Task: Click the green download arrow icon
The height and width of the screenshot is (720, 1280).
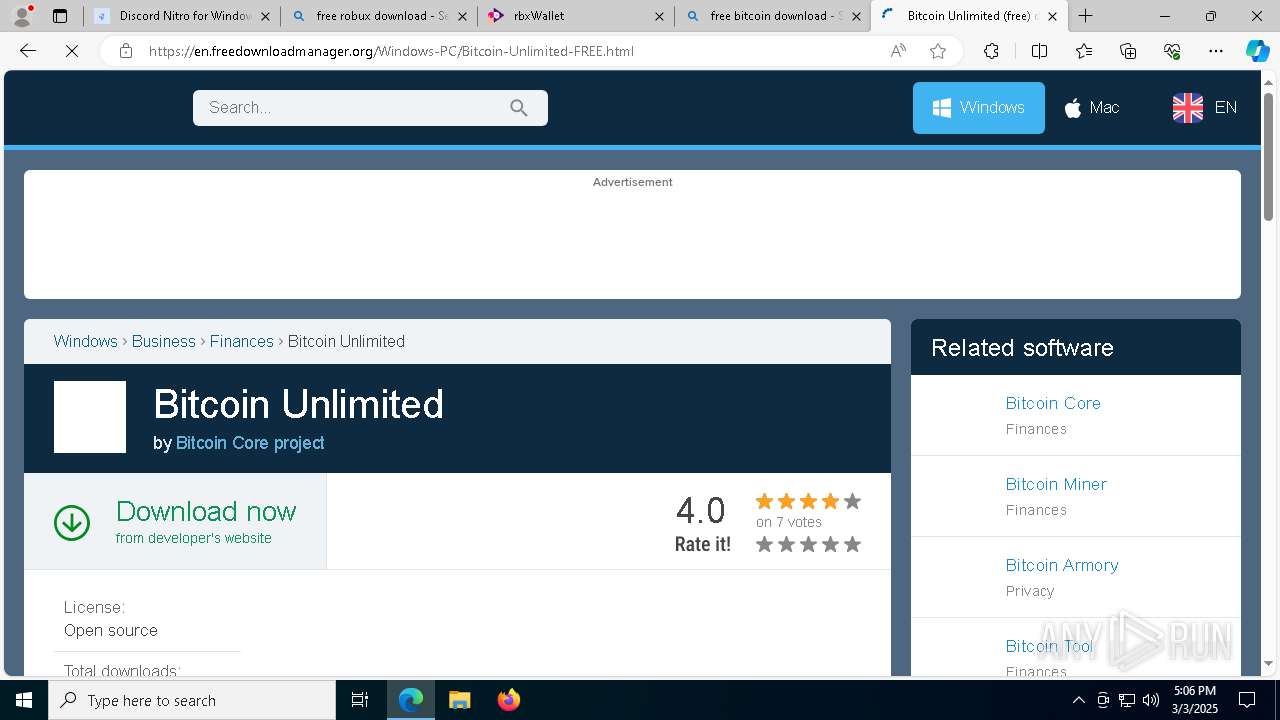Action: [72, 523]
